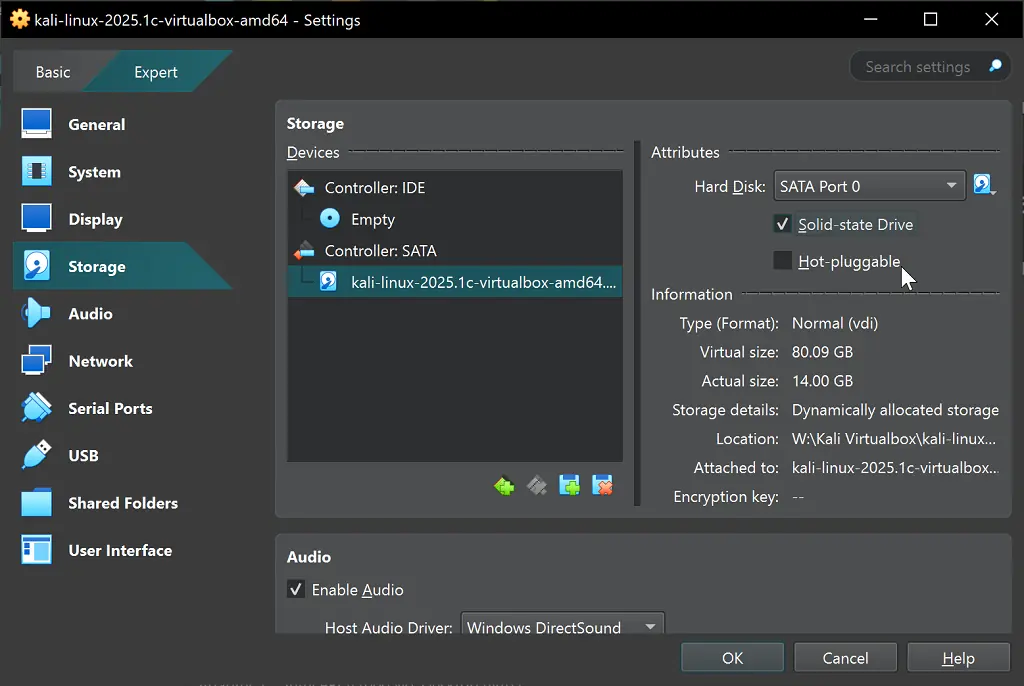The image size is (1024, 686).
Task: Click the Network computers icon
Action: point(36,360)
